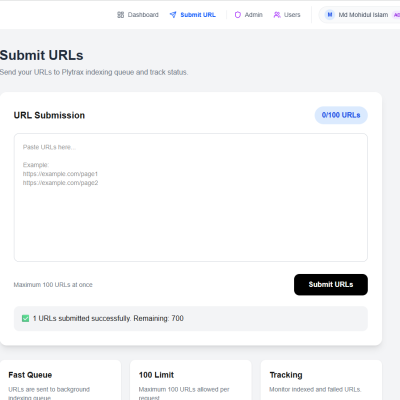400x400 pixels.
Task: Go to the Submit URL tab
Action: point(193,15)
